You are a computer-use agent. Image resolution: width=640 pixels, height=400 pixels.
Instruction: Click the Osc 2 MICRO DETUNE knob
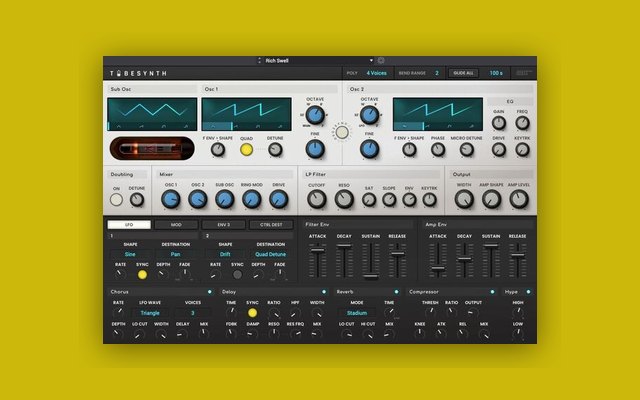(467, 150)
